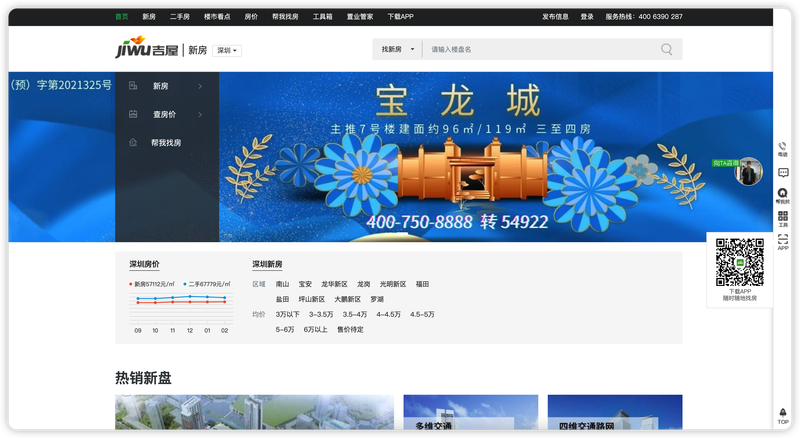800x438 pixels.
Task: Select price range 5-6万
Action: [285, 330]
